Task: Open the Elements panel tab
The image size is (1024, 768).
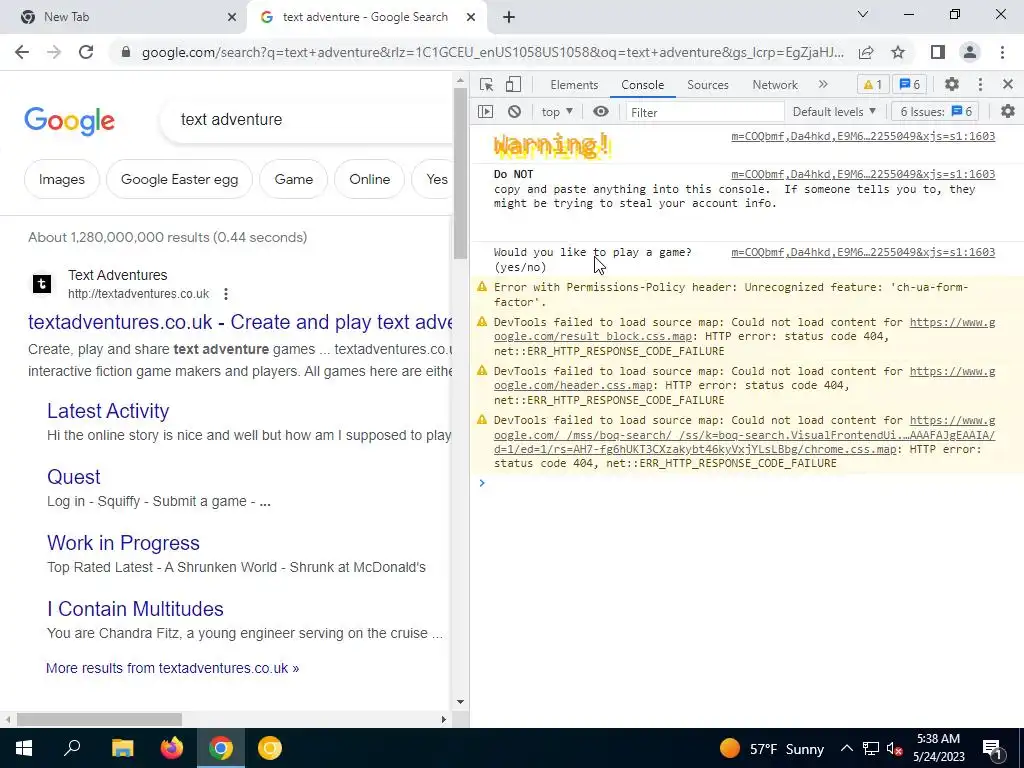Action: [574, 85]
